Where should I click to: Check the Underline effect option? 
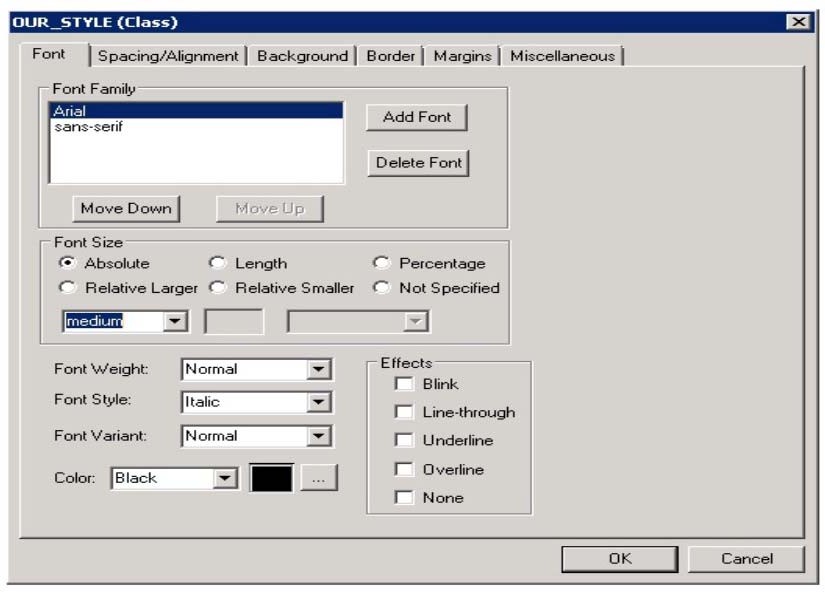[404, 440]
